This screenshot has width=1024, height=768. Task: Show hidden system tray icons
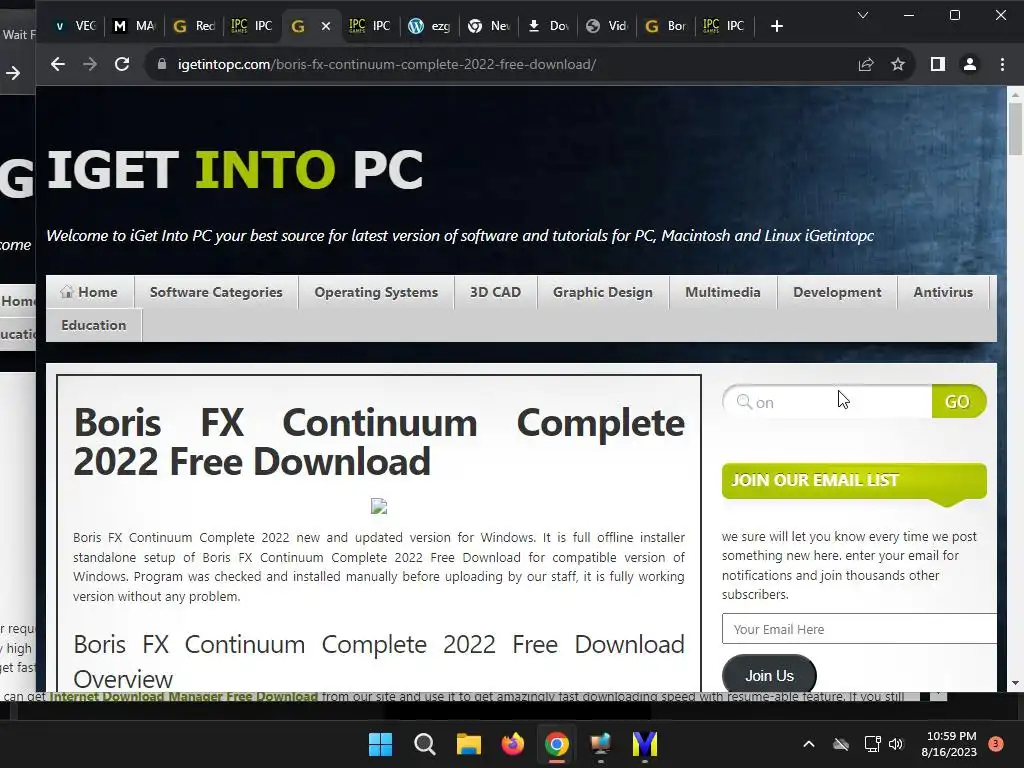(x=808, y=744)
